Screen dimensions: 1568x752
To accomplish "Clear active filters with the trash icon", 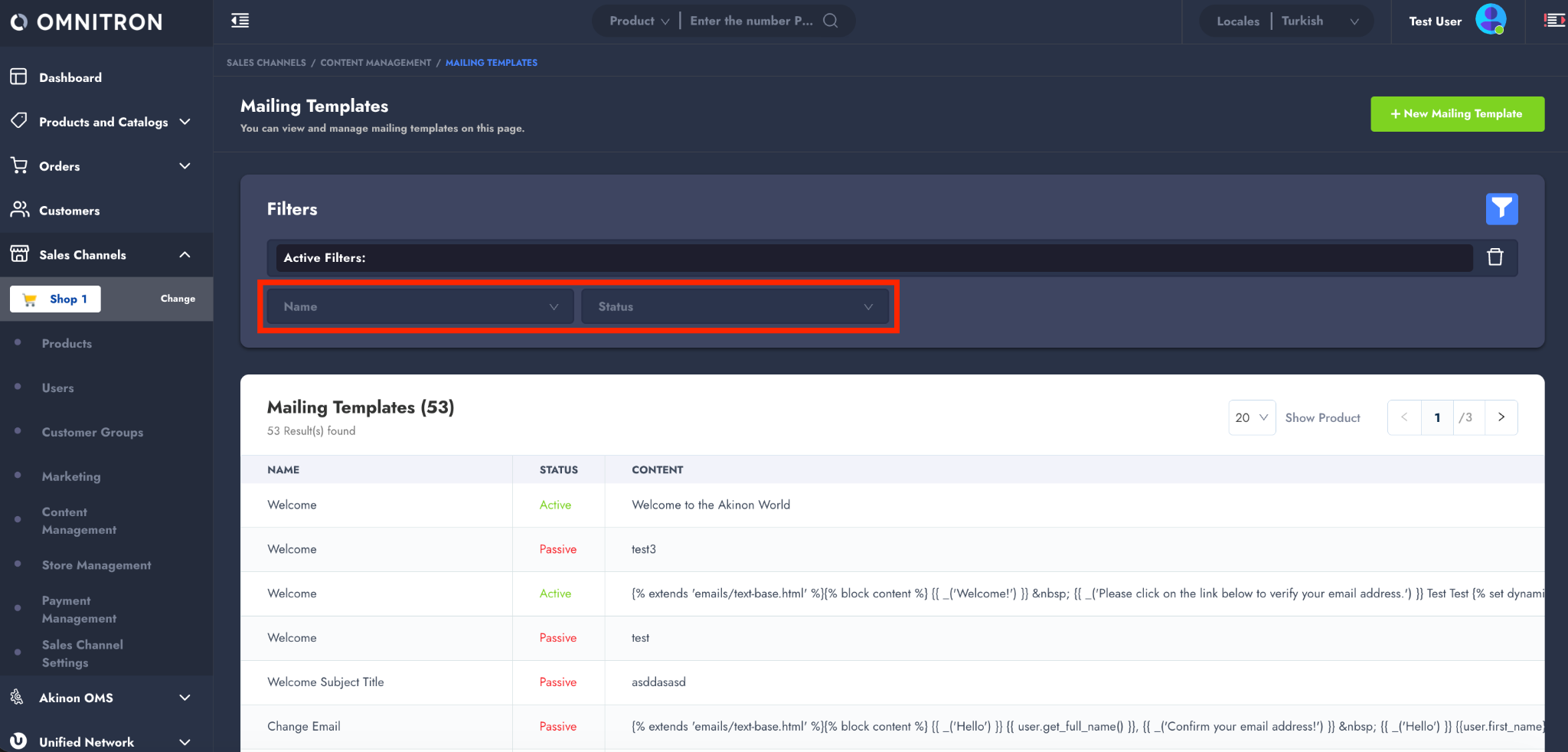I will pyautogui.click(x=1494, y=257).
